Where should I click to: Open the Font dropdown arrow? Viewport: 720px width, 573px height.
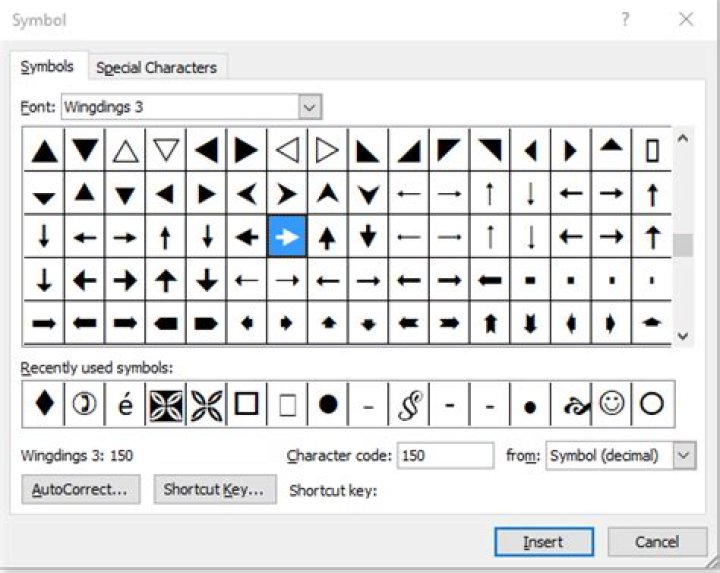[310, 107]
